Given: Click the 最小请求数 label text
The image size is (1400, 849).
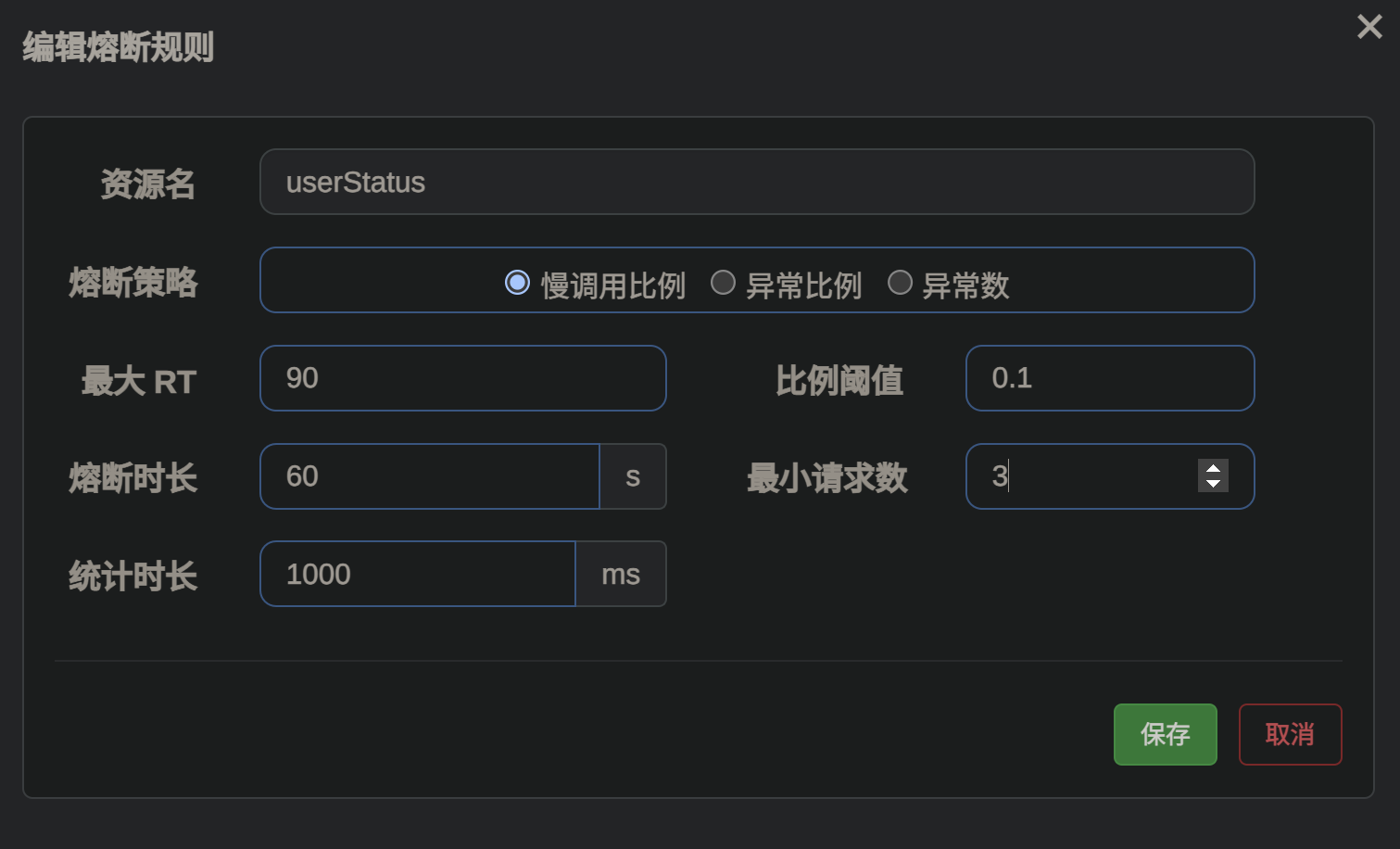Looking at the screenshot, I should coord(827,478).
